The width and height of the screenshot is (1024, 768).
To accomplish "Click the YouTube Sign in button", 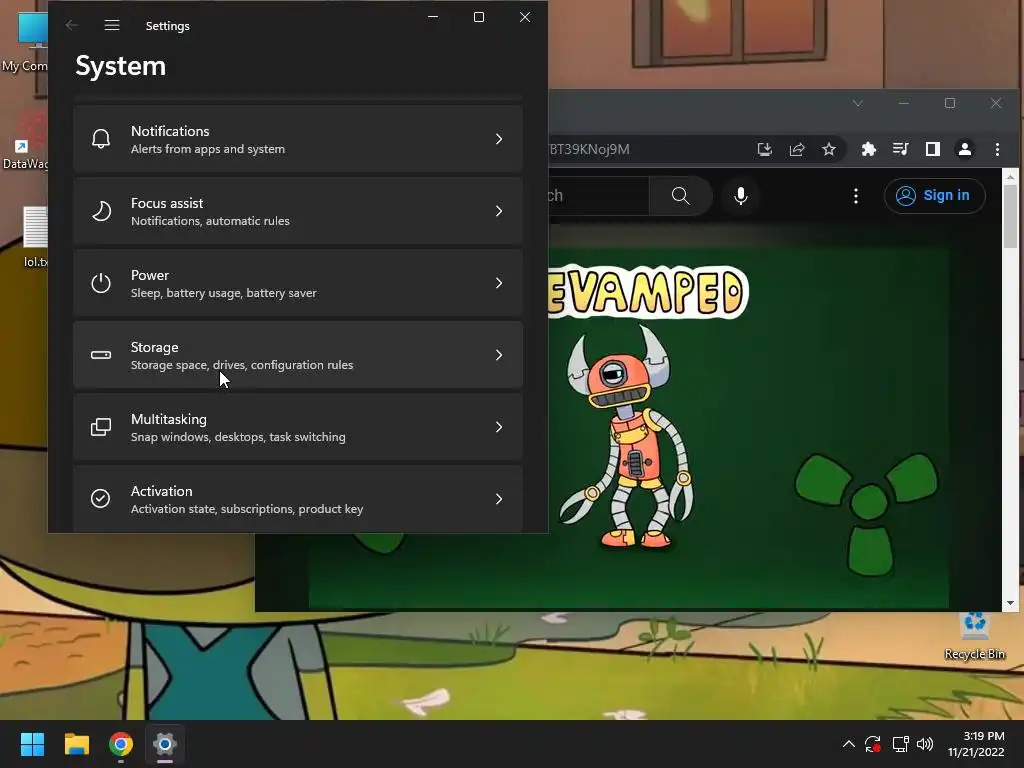I will tap(934, 195).
